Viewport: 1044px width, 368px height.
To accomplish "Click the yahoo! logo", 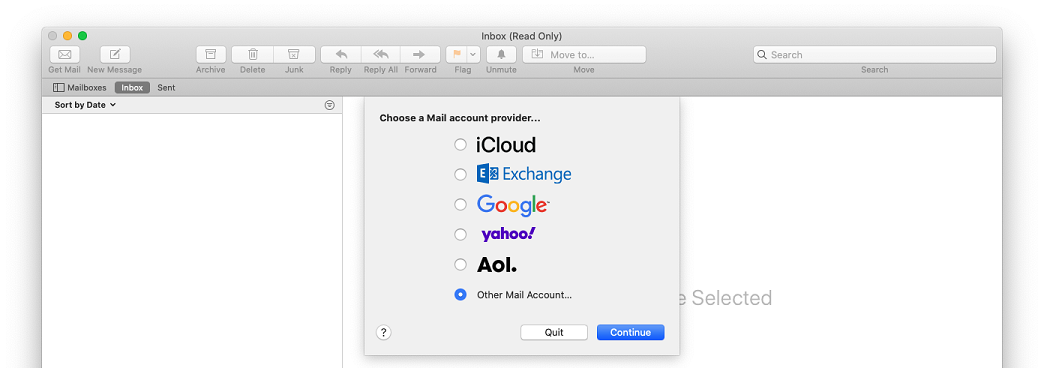I will tap(509, 234).
